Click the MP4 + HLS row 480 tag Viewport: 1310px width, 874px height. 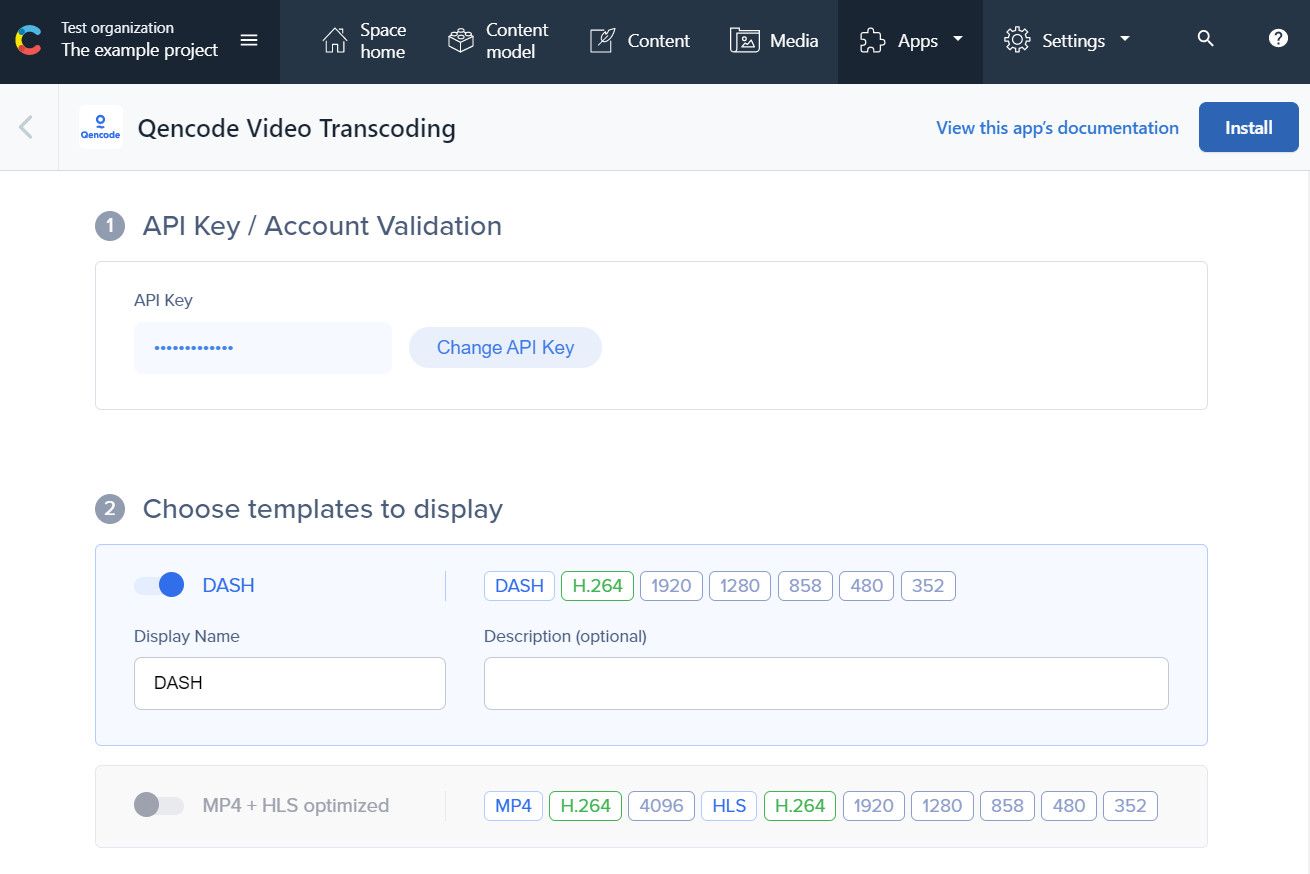(1069, 805)
